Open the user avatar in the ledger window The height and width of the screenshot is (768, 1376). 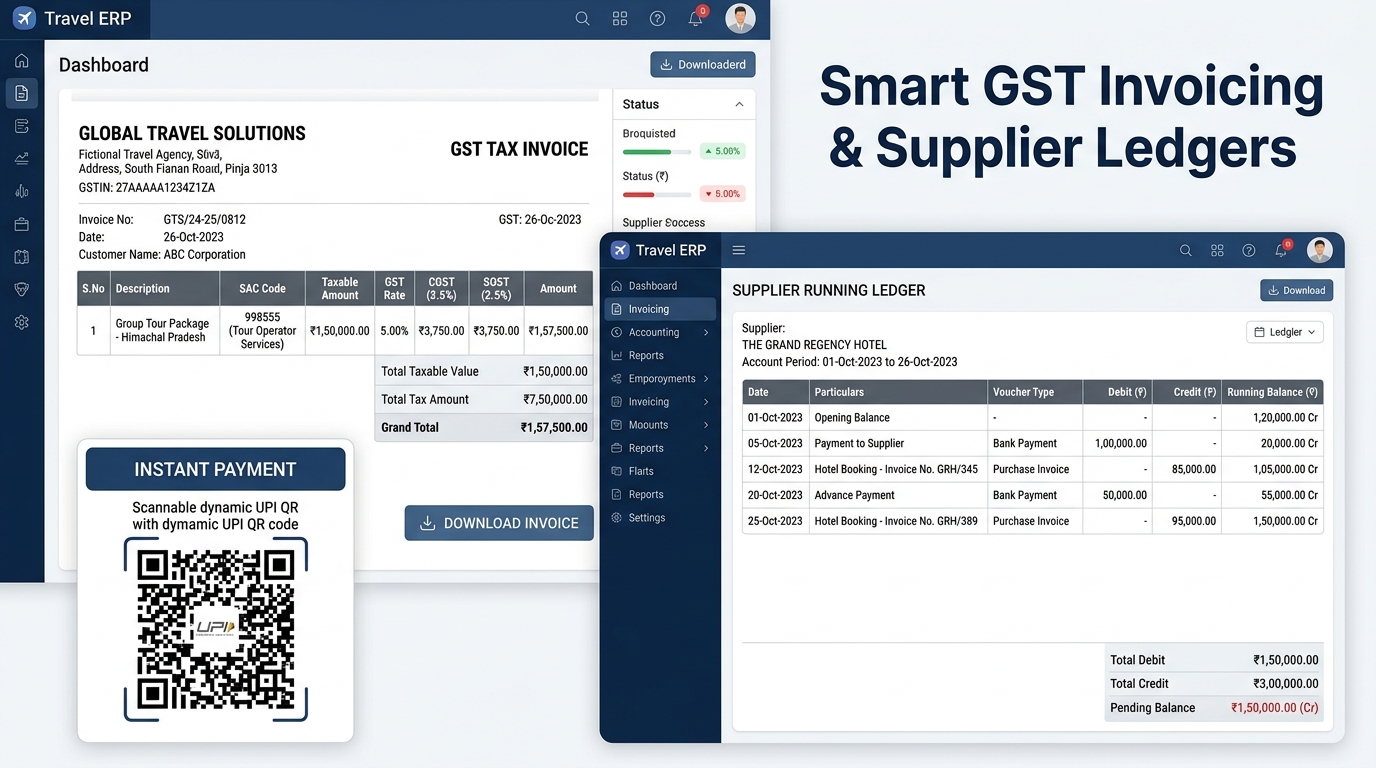click(x=1320, y=250)
